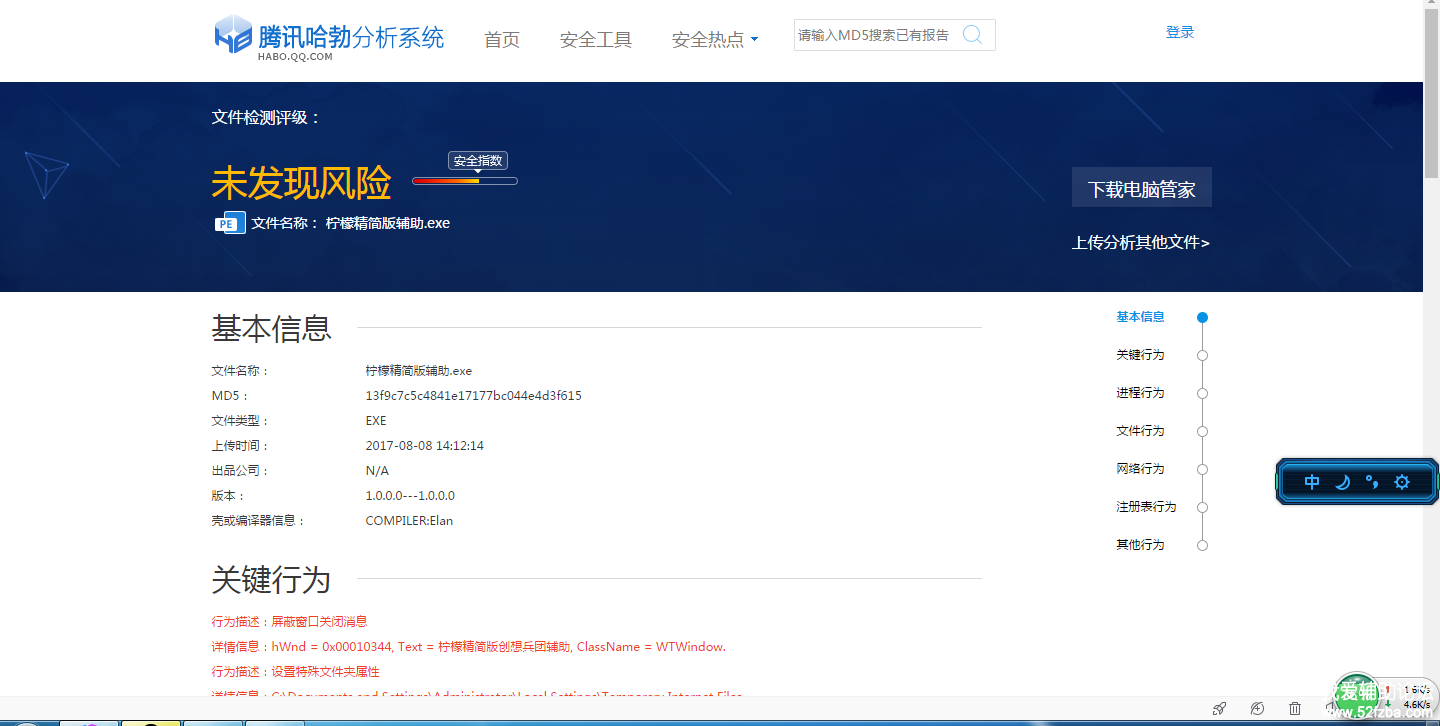Click the 关键行为 section heading

click(x=271, y=580)
